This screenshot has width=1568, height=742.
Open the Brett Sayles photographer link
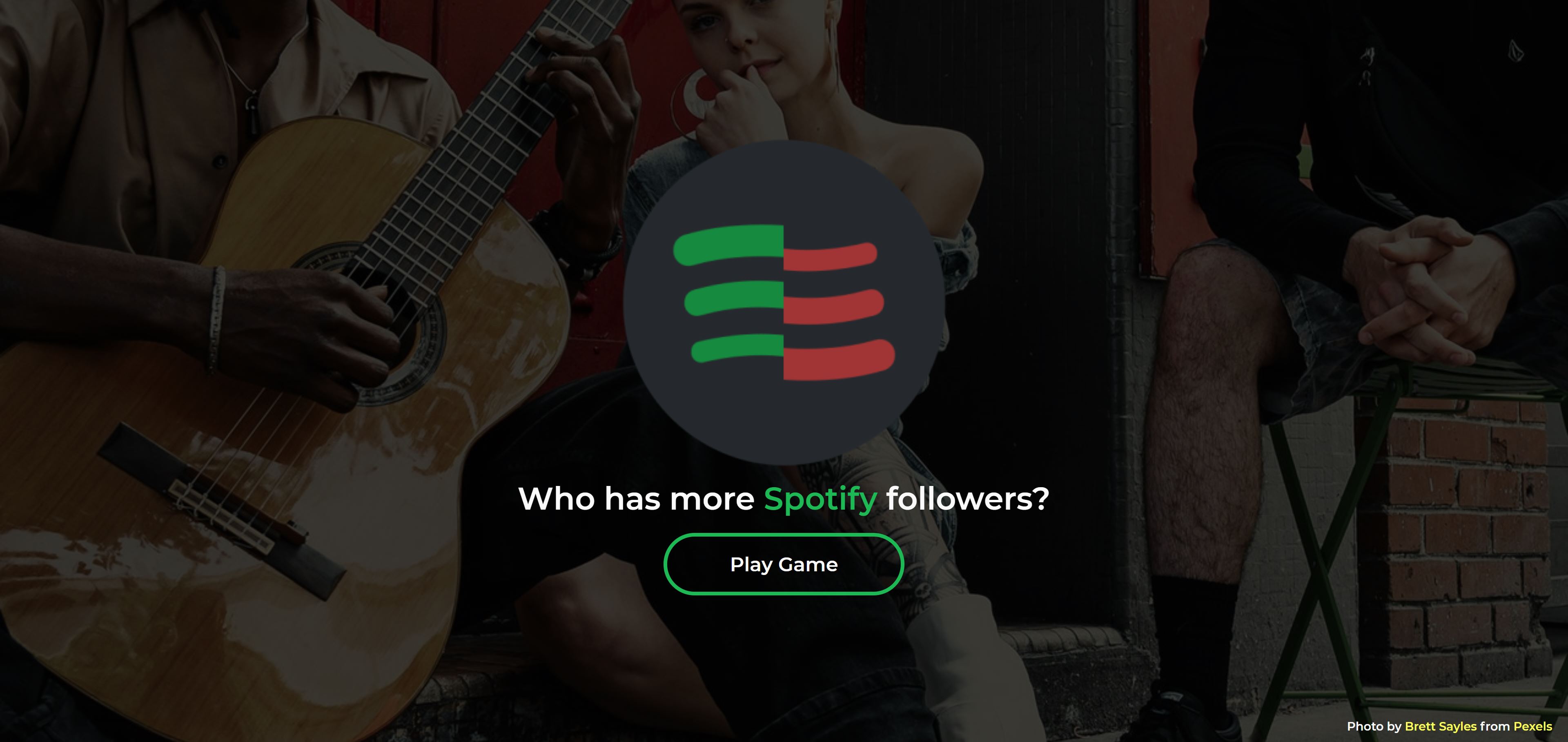tap(1440, 726)
